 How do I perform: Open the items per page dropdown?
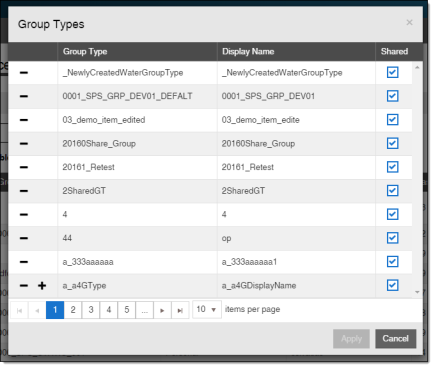pyautogui.click(x=207, y=310)
